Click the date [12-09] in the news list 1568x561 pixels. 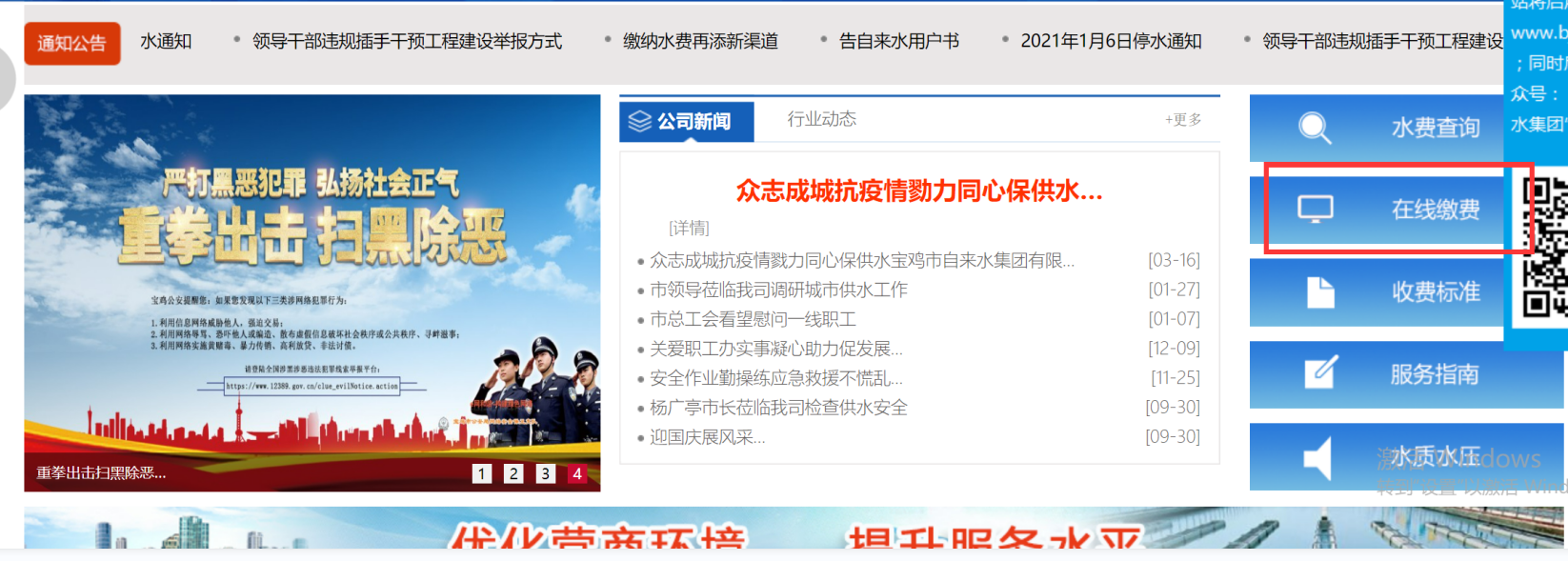pyautogui.click(x=1174, y=349)
